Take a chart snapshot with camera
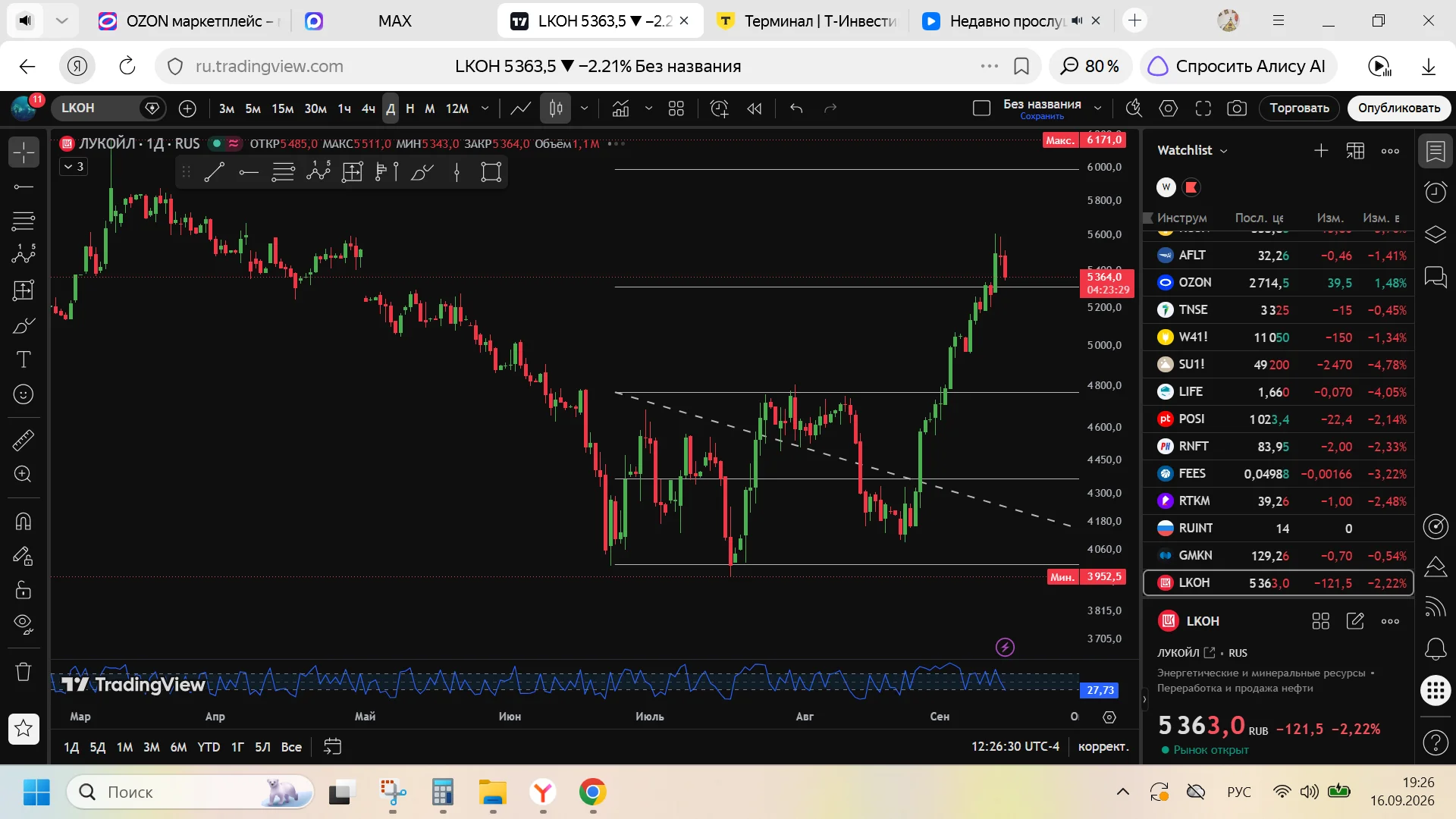This screenshot has height=819, width=1456. tap(1237, 108)
